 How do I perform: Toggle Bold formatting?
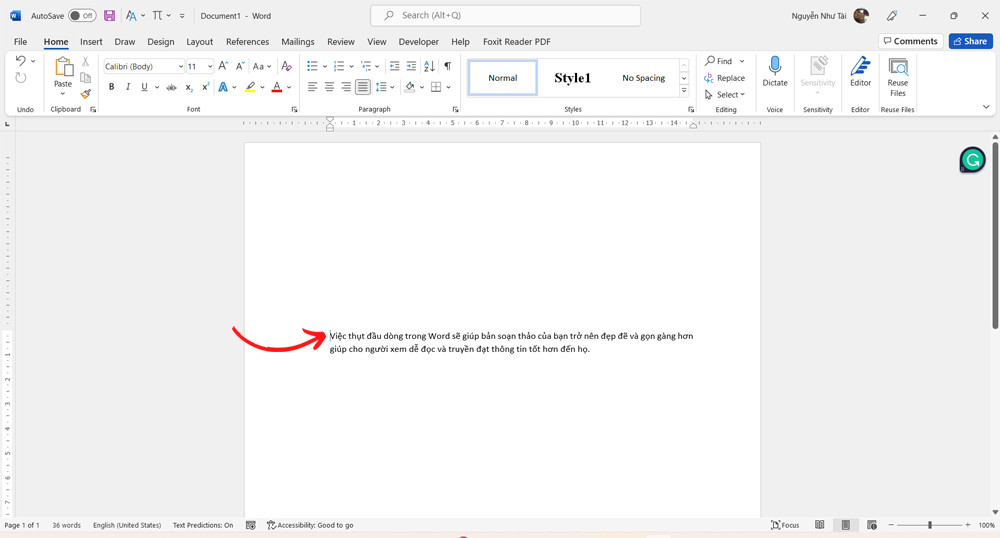click(111, 87)
